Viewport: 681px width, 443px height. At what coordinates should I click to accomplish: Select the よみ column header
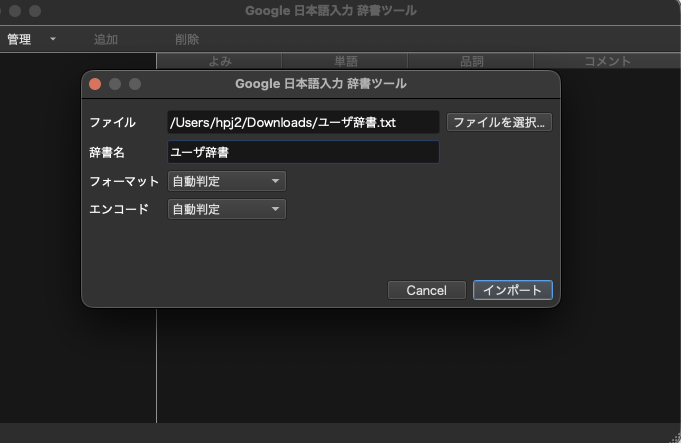(x=220, y=61)
